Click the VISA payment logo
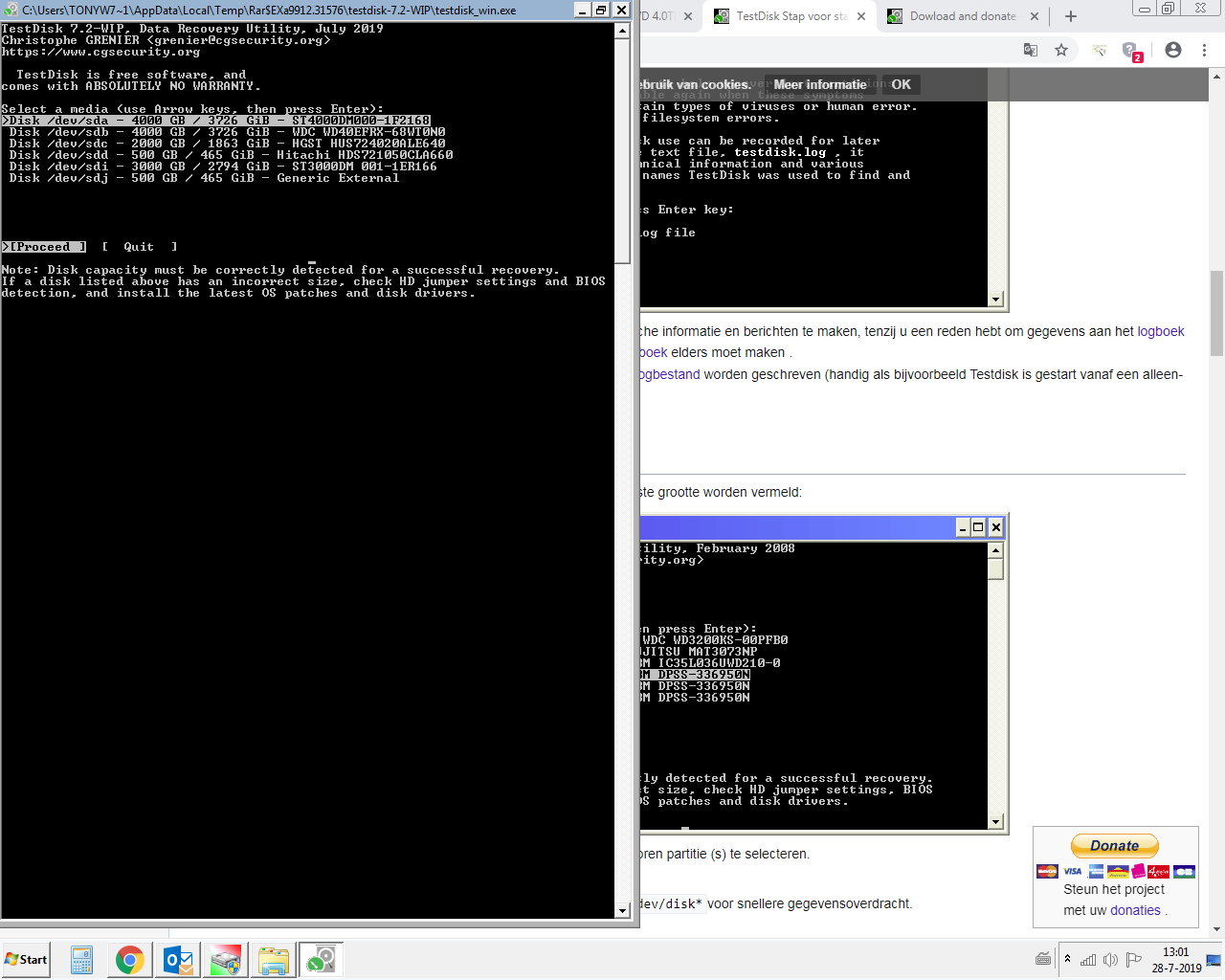 pyautogui.click(x=1073, y=871)
